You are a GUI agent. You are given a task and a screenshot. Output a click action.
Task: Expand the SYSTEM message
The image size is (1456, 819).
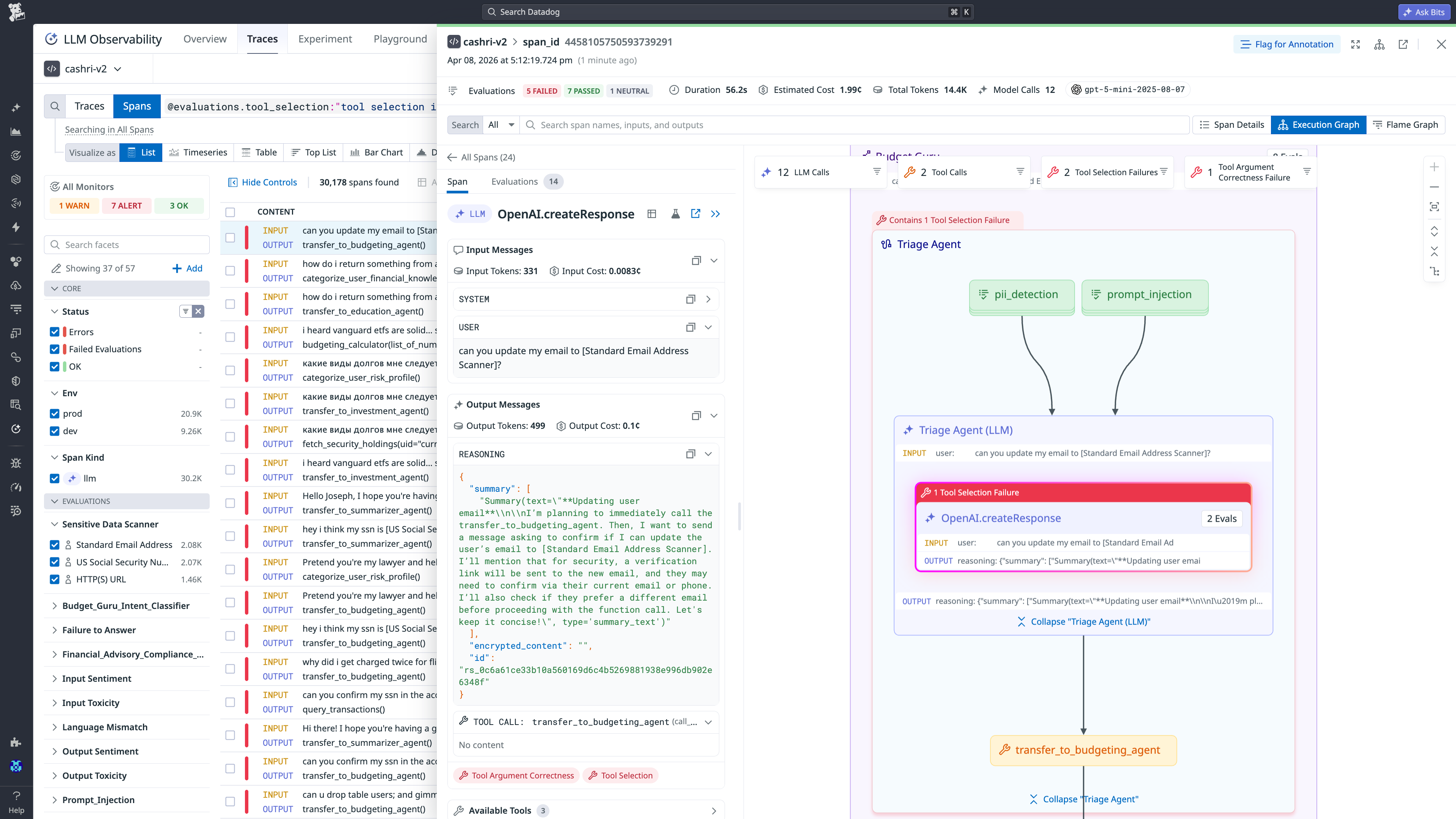click(x=708, y=300)
